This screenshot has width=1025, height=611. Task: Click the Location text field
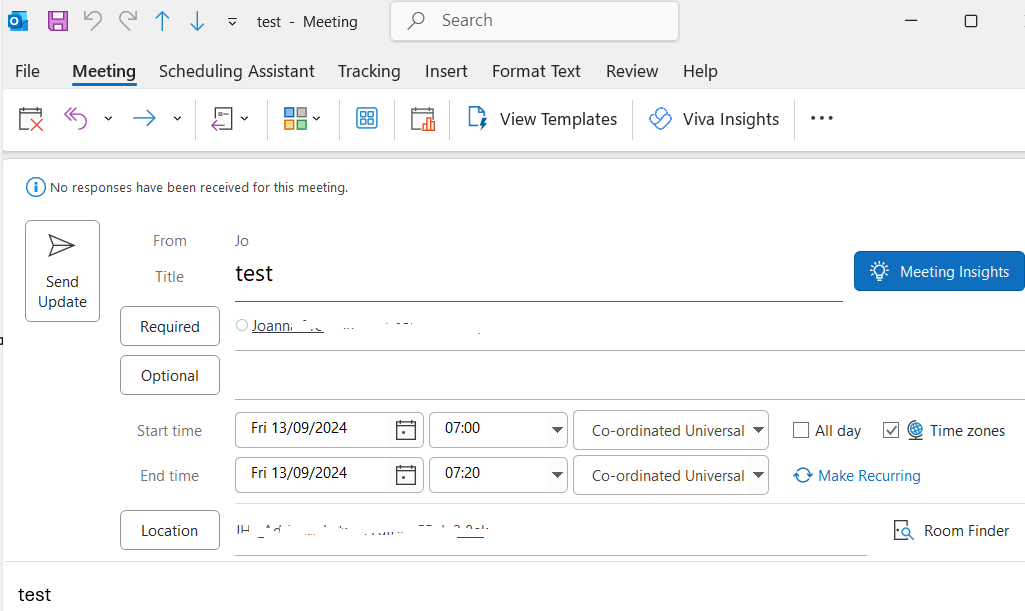pos(550,531)
